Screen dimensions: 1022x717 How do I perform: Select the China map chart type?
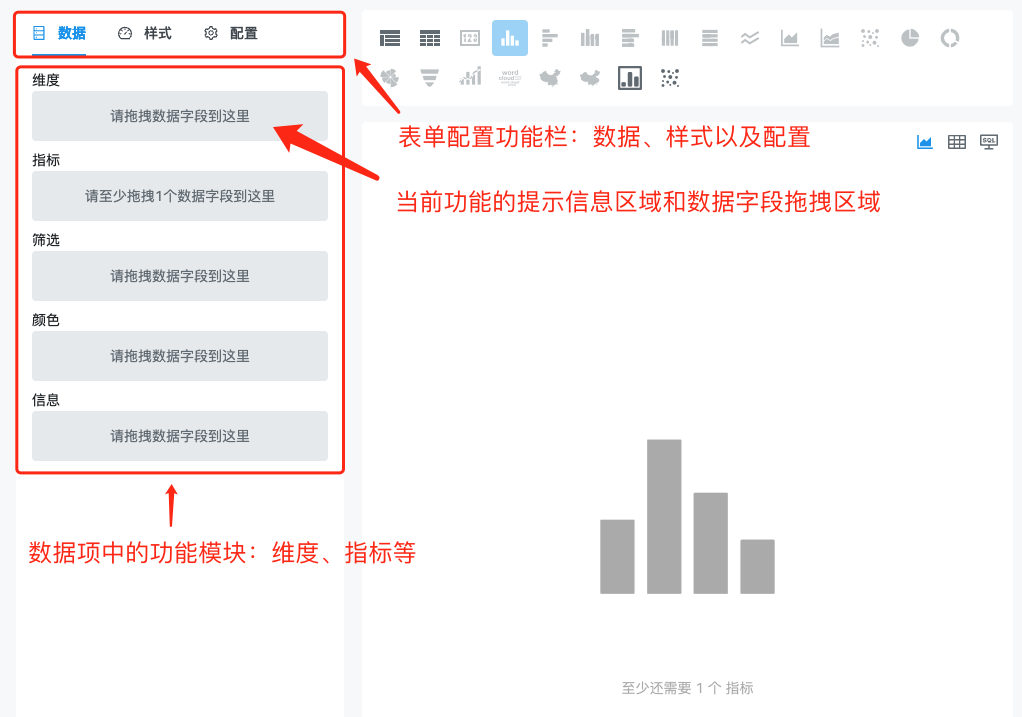550,78
